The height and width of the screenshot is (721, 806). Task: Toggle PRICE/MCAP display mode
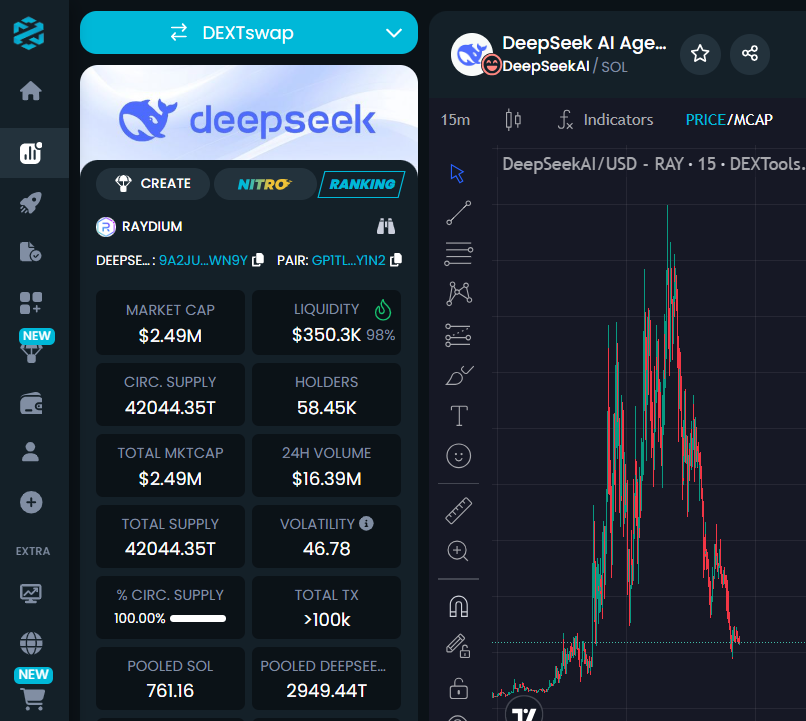pos(729,119)
